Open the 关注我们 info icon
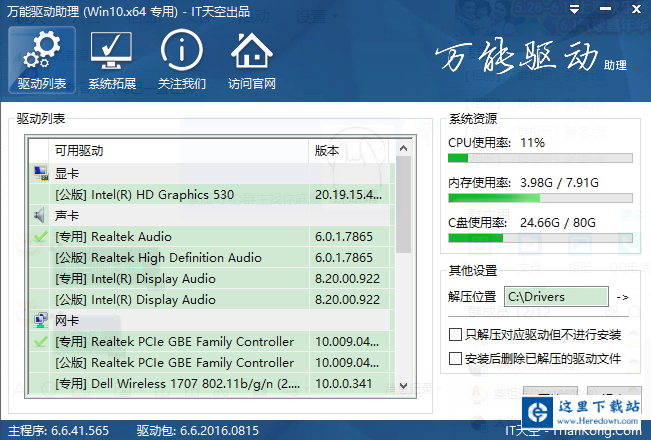This screenshot has width=651, height=440. click(182, 60)
